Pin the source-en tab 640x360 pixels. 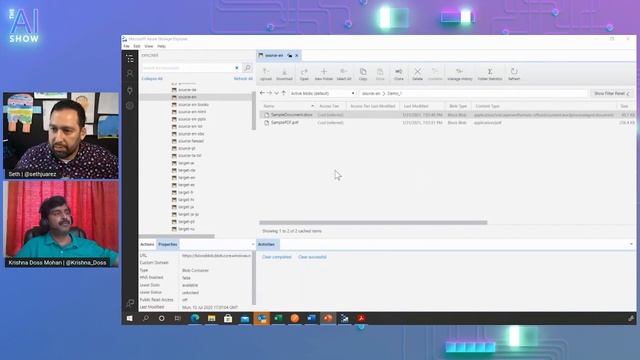click(x=289, y=56)
